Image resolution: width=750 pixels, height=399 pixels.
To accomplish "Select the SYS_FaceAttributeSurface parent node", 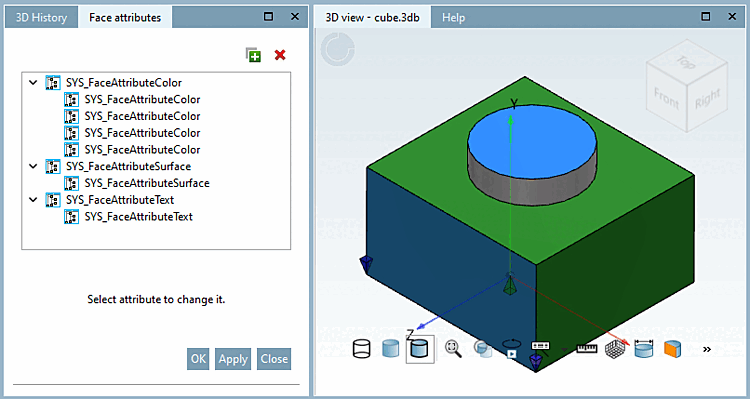I will (x=129, y=166).
